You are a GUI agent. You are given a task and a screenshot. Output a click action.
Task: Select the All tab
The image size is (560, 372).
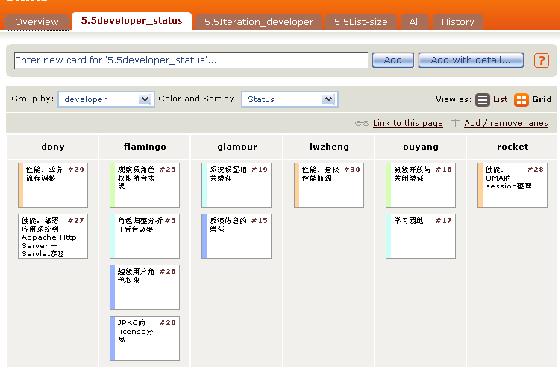point(414,22)
